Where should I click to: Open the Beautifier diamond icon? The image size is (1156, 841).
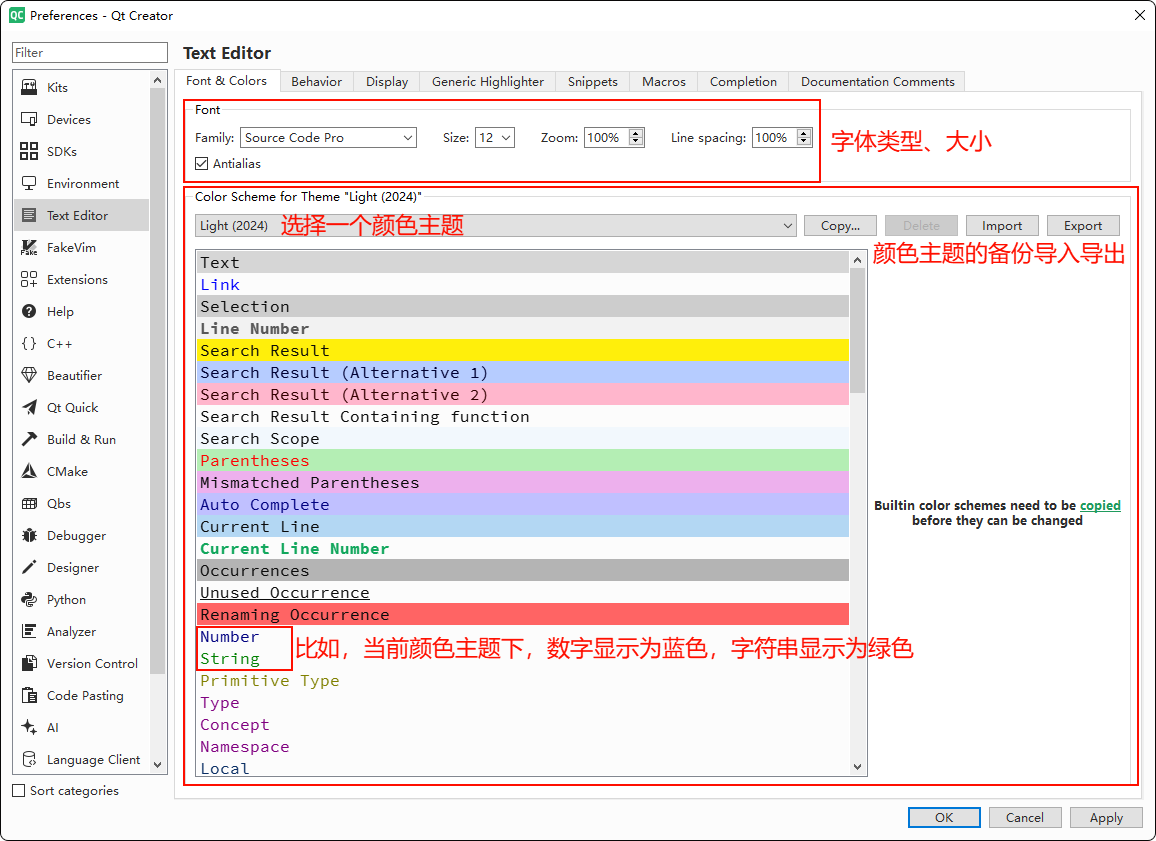29,375
